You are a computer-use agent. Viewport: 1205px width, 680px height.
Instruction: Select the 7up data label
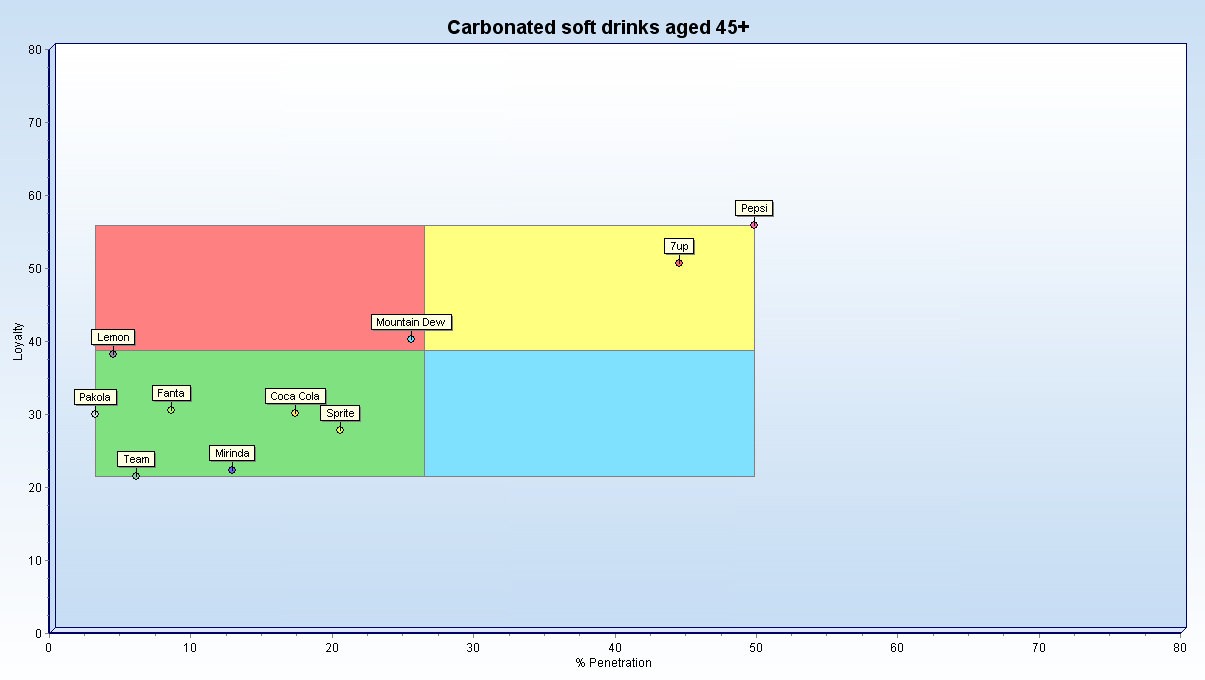point(679,246)
